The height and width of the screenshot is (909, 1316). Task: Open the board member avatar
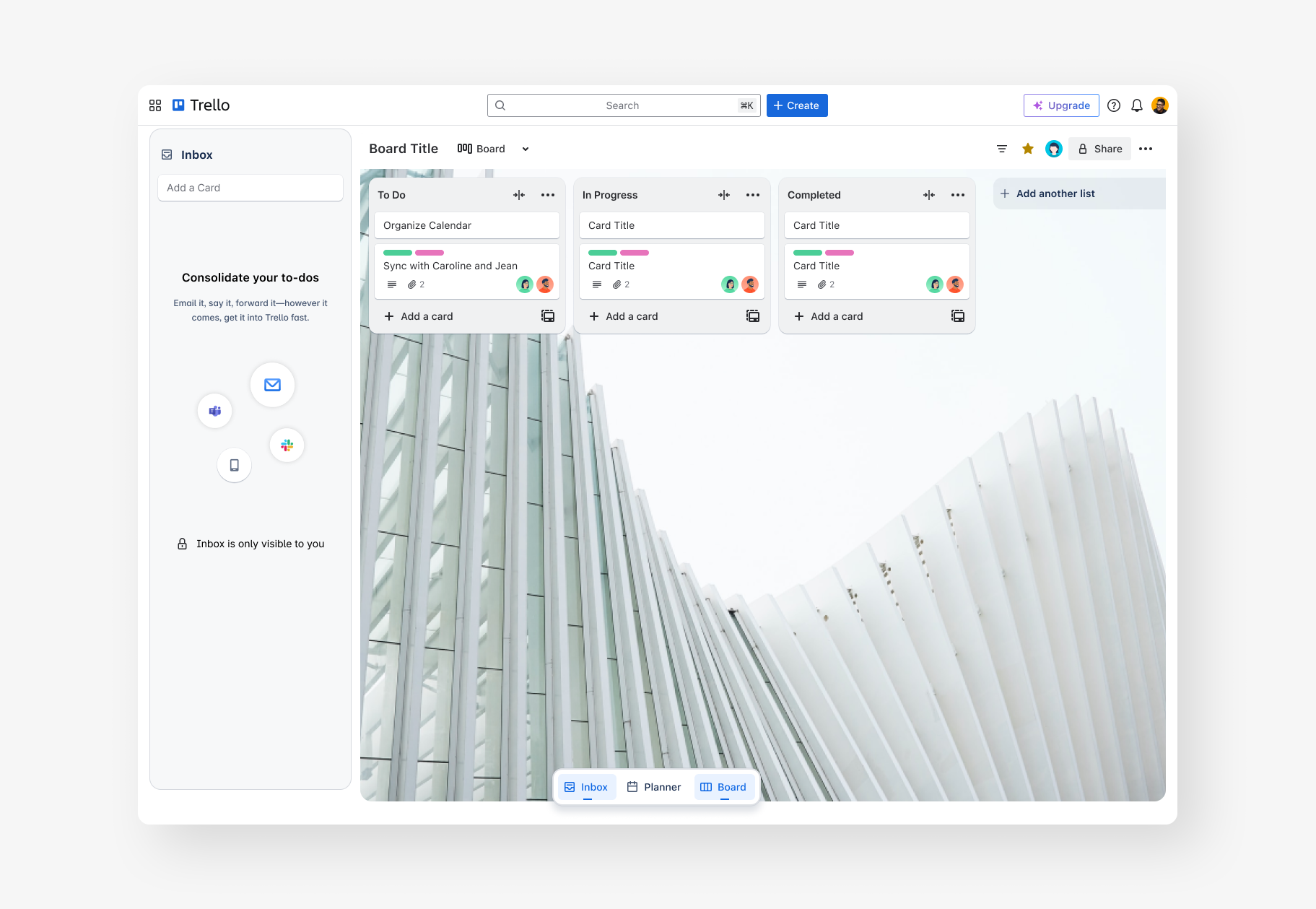[x=1054, y=149]
